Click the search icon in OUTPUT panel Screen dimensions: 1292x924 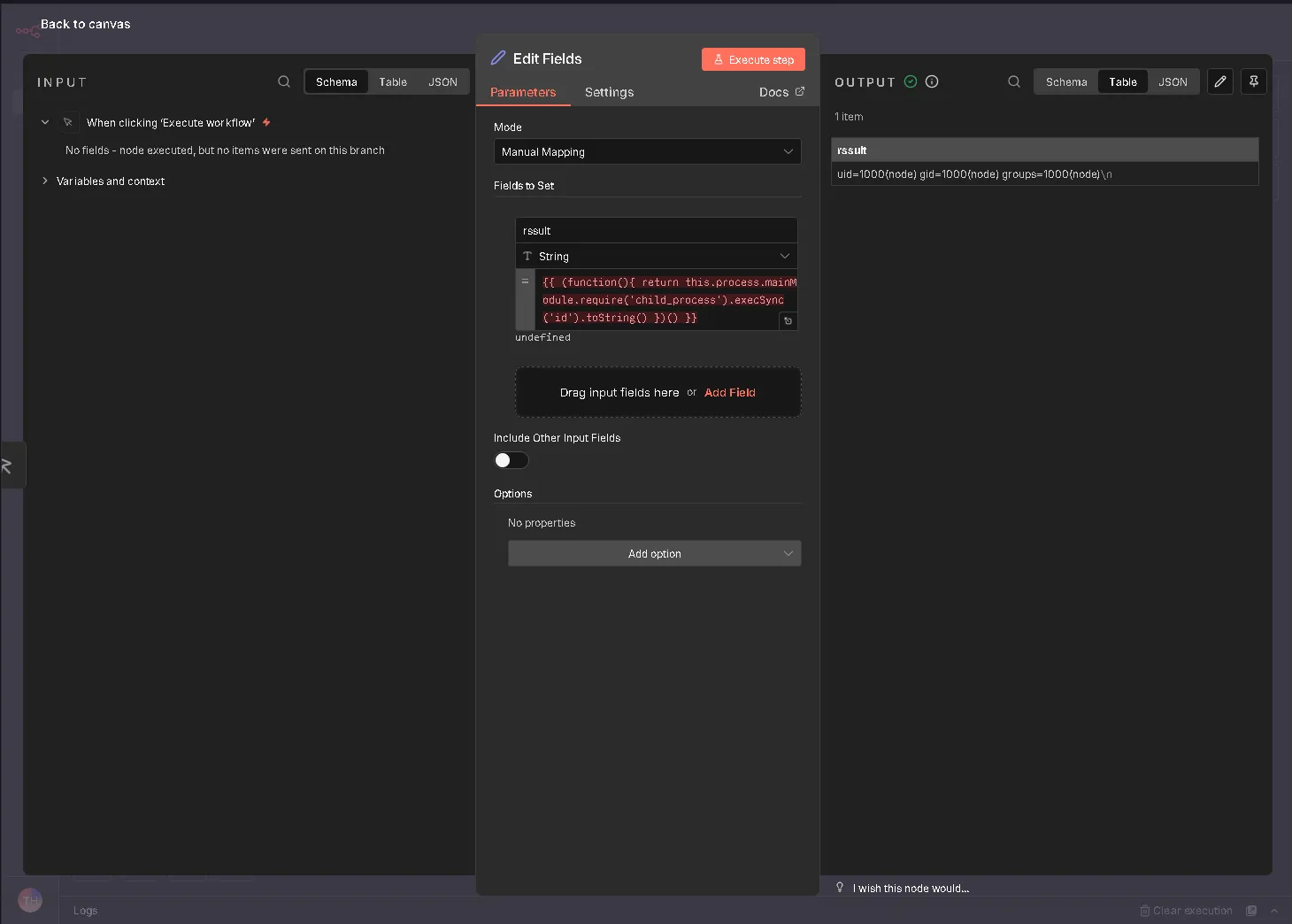click(x=1014, y=81)
